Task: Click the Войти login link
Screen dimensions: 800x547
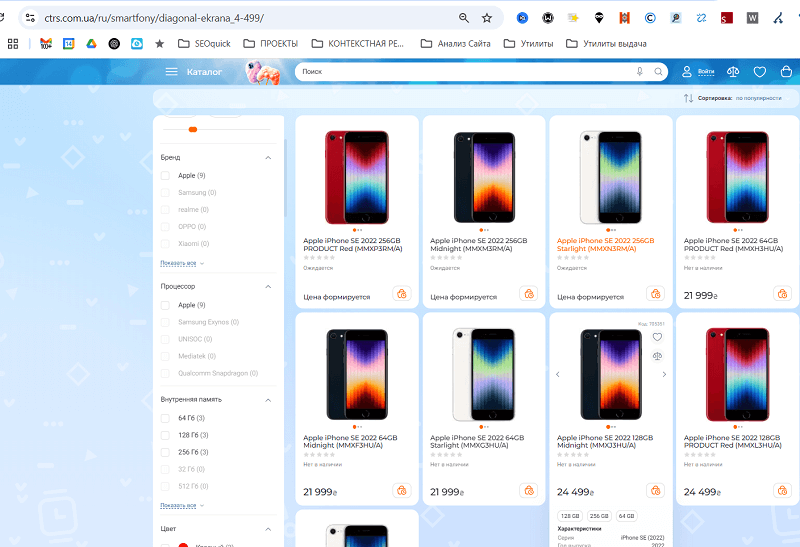Action: [x=706, y=72]
